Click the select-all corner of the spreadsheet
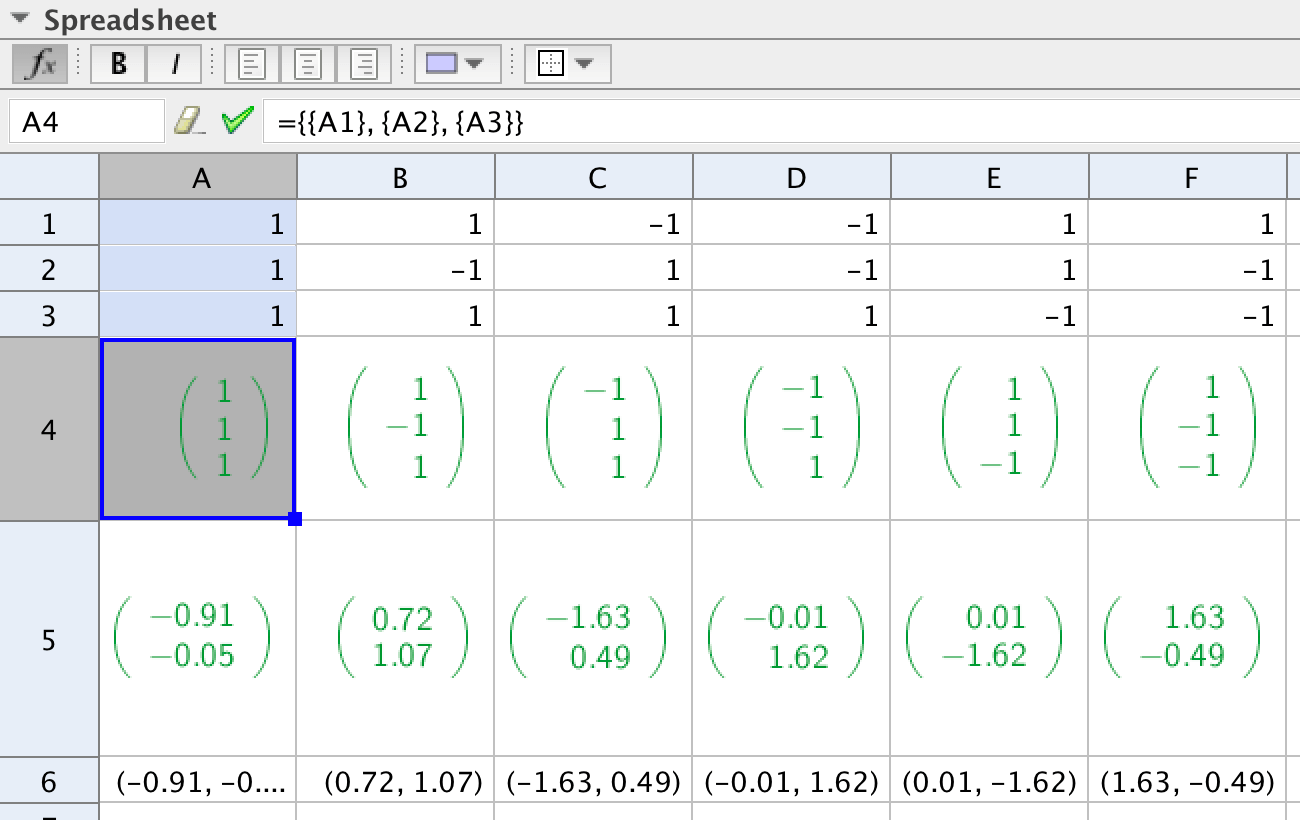 click(x=50, y=177)
